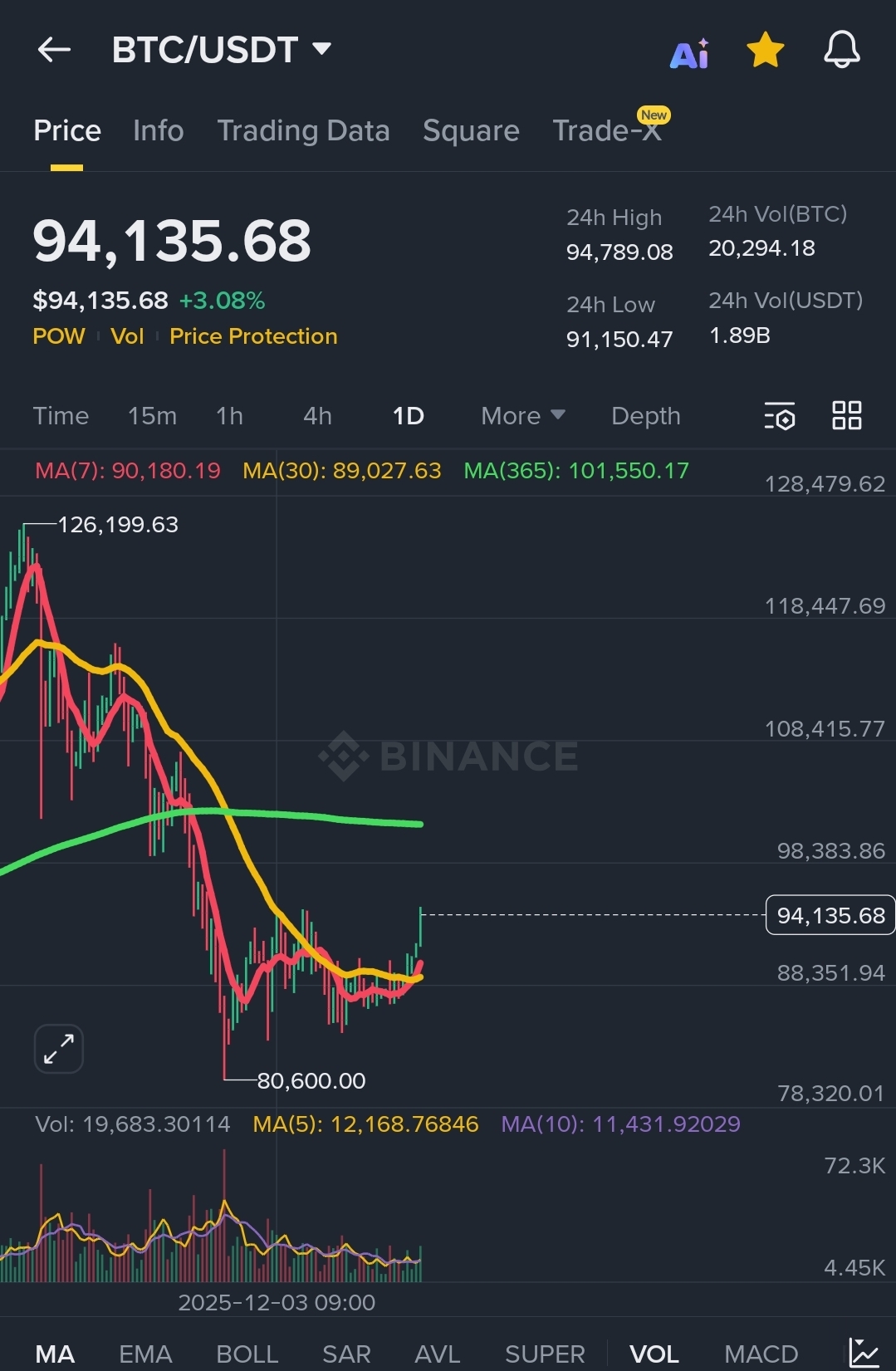Open the Trade-X tab
The image size is (896, 1371).
point(607,130)
